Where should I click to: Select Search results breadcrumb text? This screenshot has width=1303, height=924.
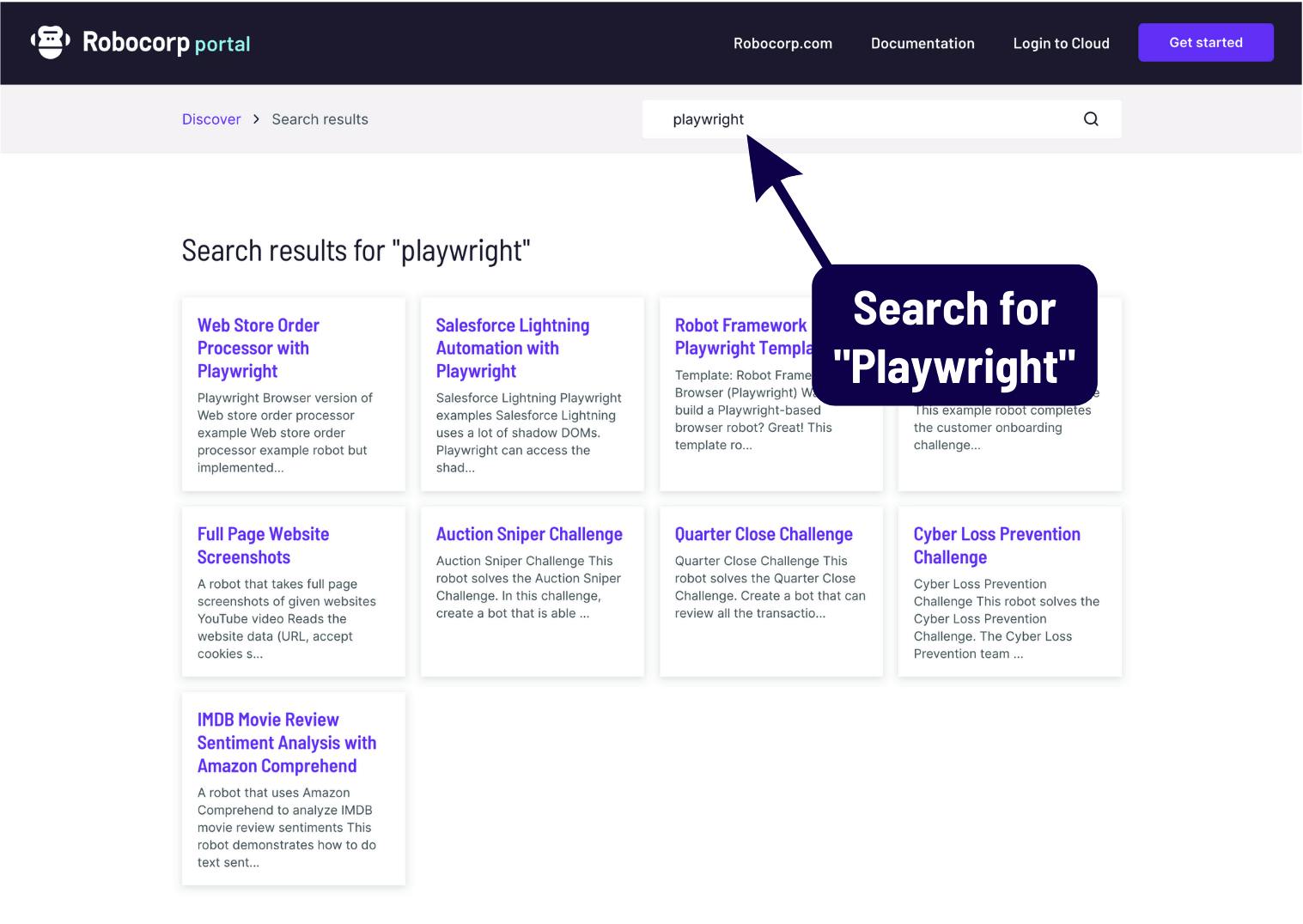pyautogui.click(x=320, y=119)
